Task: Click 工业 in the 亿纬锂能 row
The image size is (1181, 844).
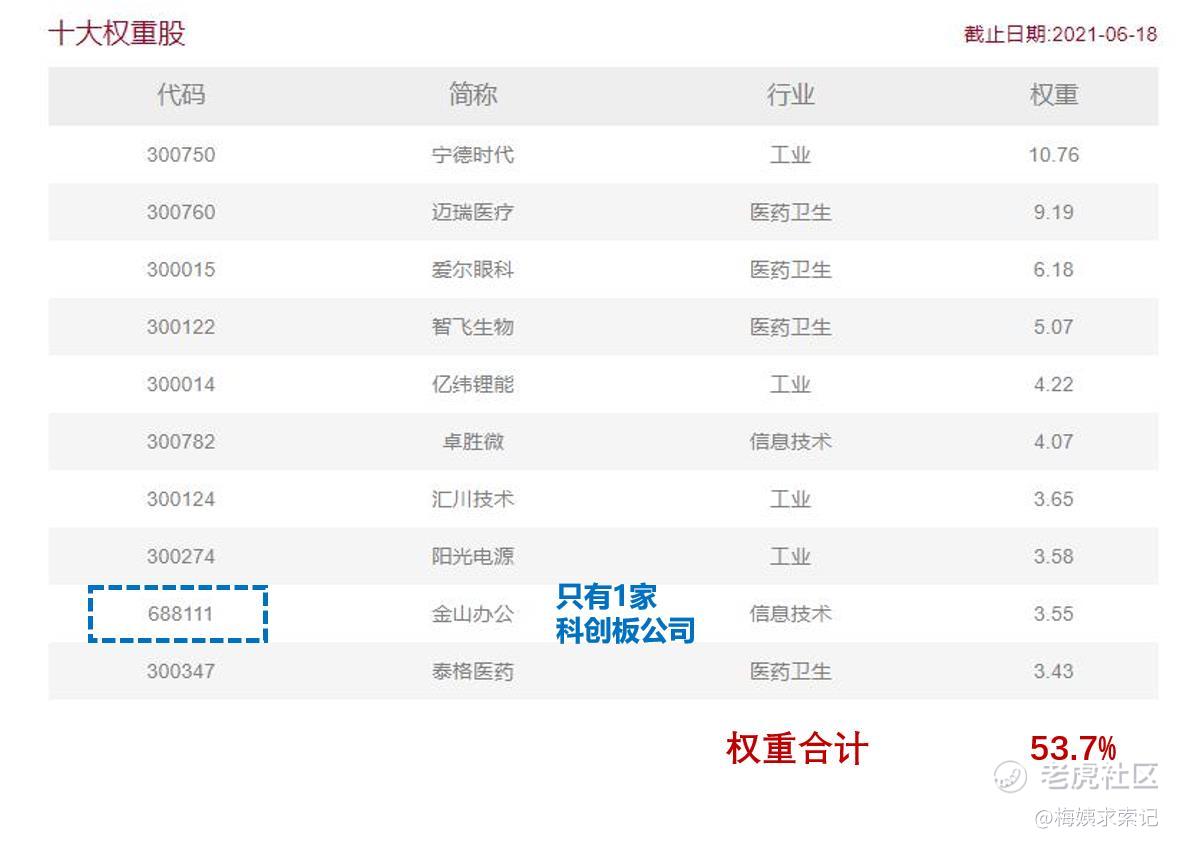Action: click(x=790, y=385)
